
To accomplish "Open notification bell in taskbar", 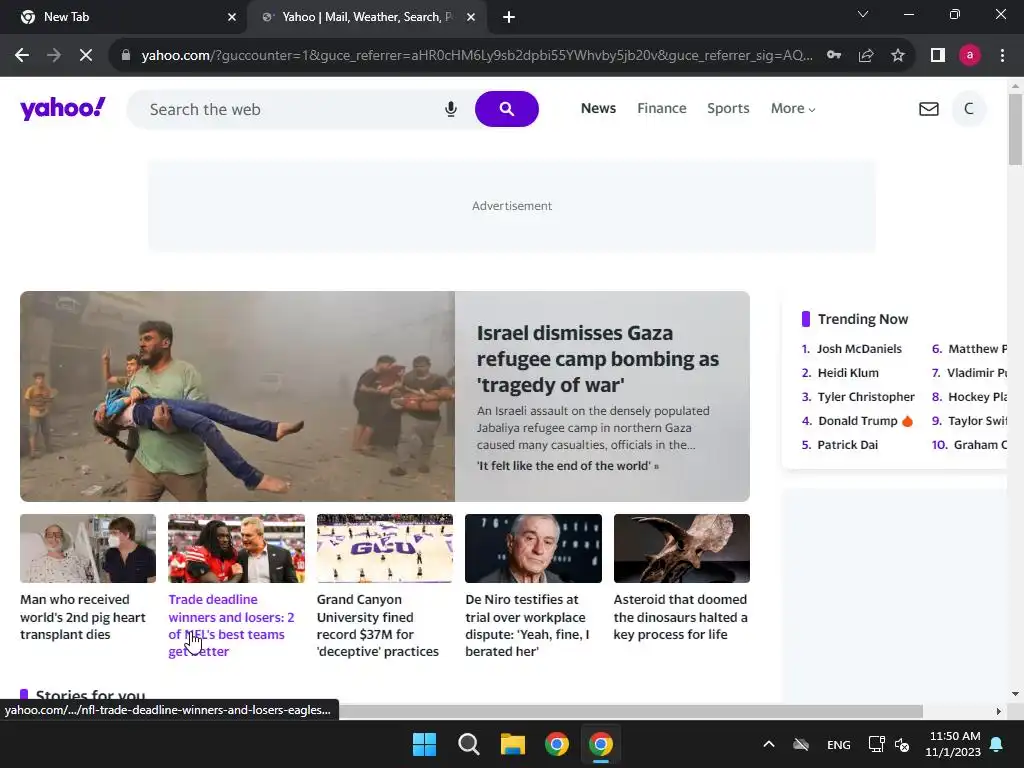I will (997, 744).
